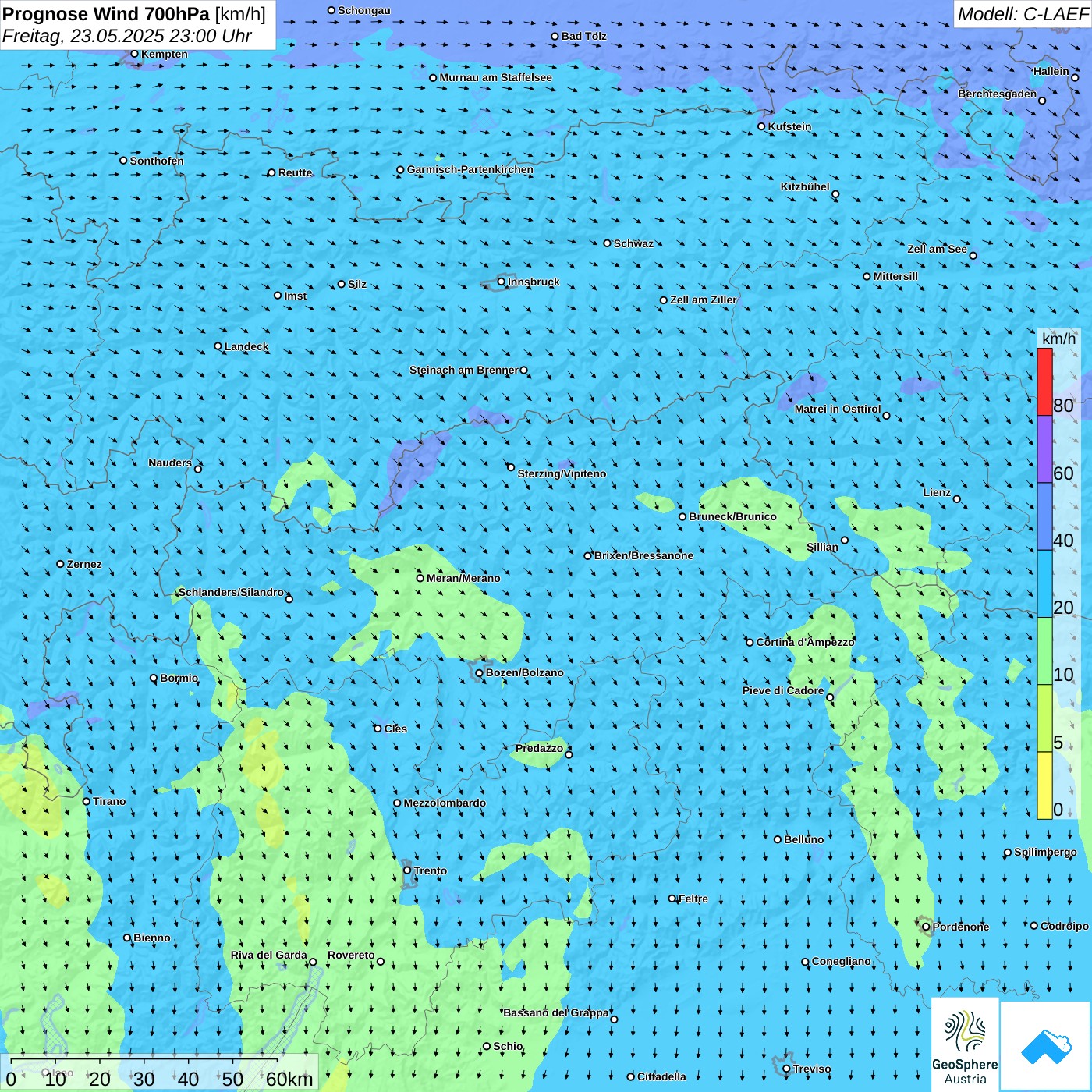This screenshot has width=1092, height=1092.
Task: Click the "Riva del Garda" label
Action: point(269,955)
